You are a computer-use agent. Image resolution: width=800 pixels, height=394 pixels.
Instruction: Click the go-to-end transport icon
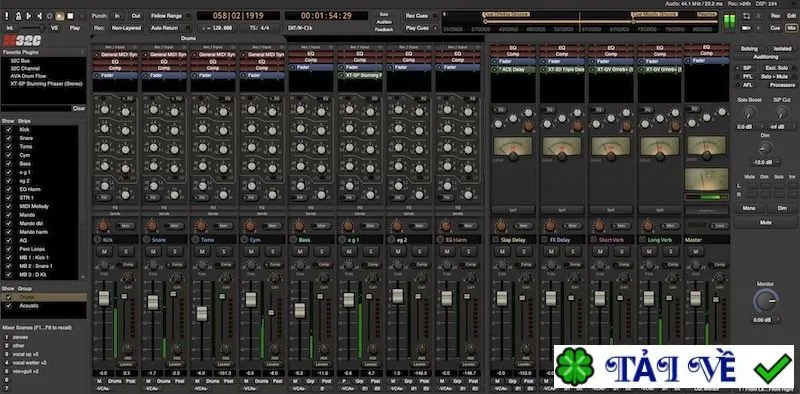[39, 16]
